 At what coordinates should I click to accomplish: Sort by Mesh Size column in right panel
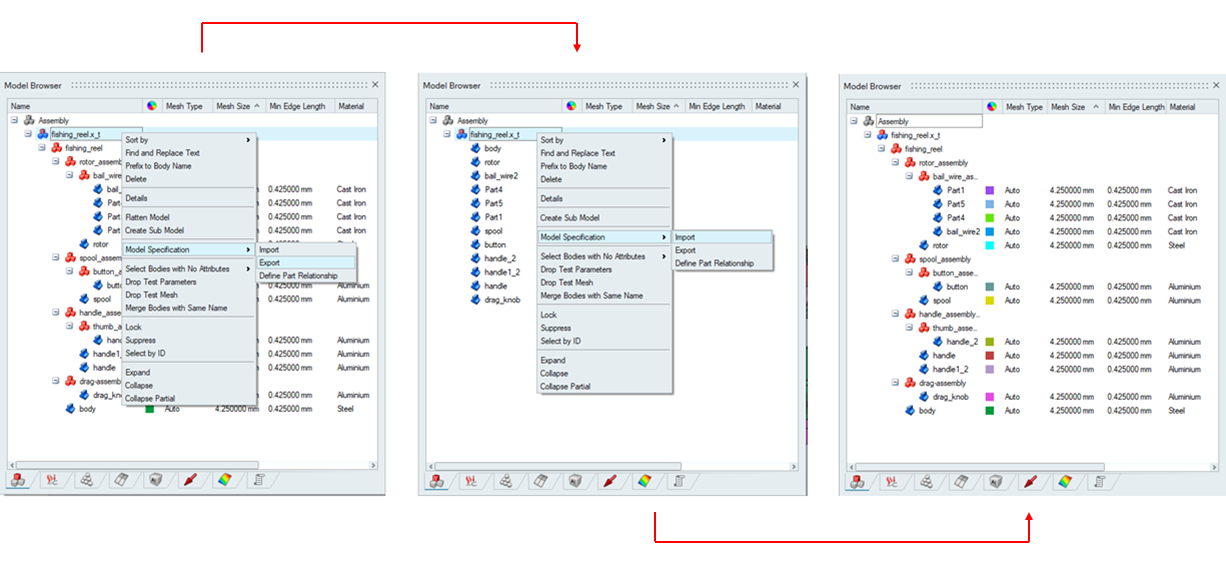[1071, 107]
